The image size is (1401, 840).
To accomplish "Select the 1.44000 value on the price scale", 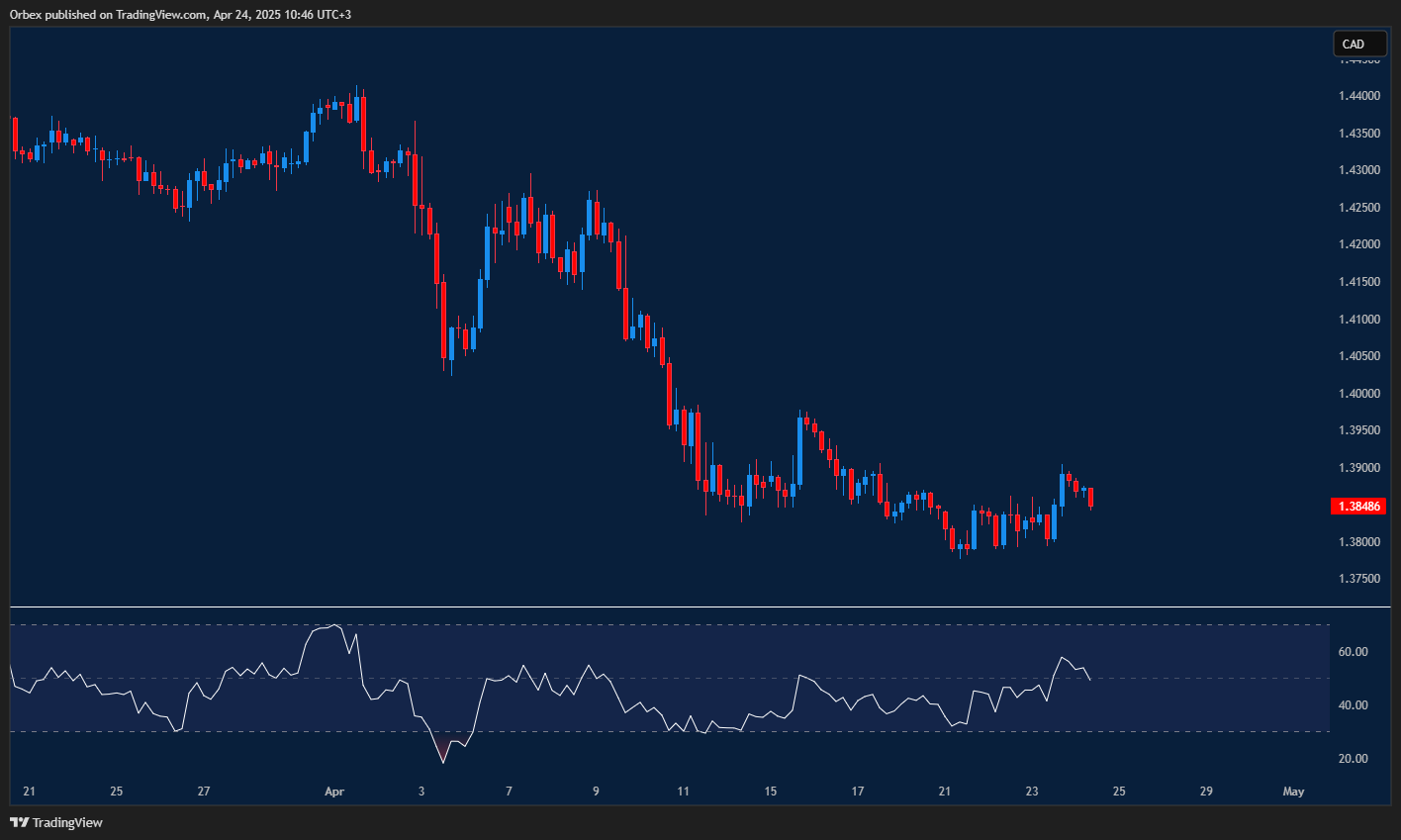I will [1358, 95].
